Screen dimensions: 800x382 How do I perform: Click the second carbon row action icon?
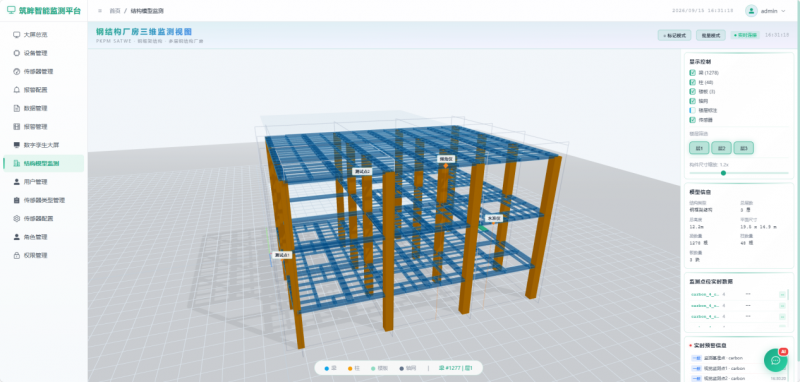point(782,305)
